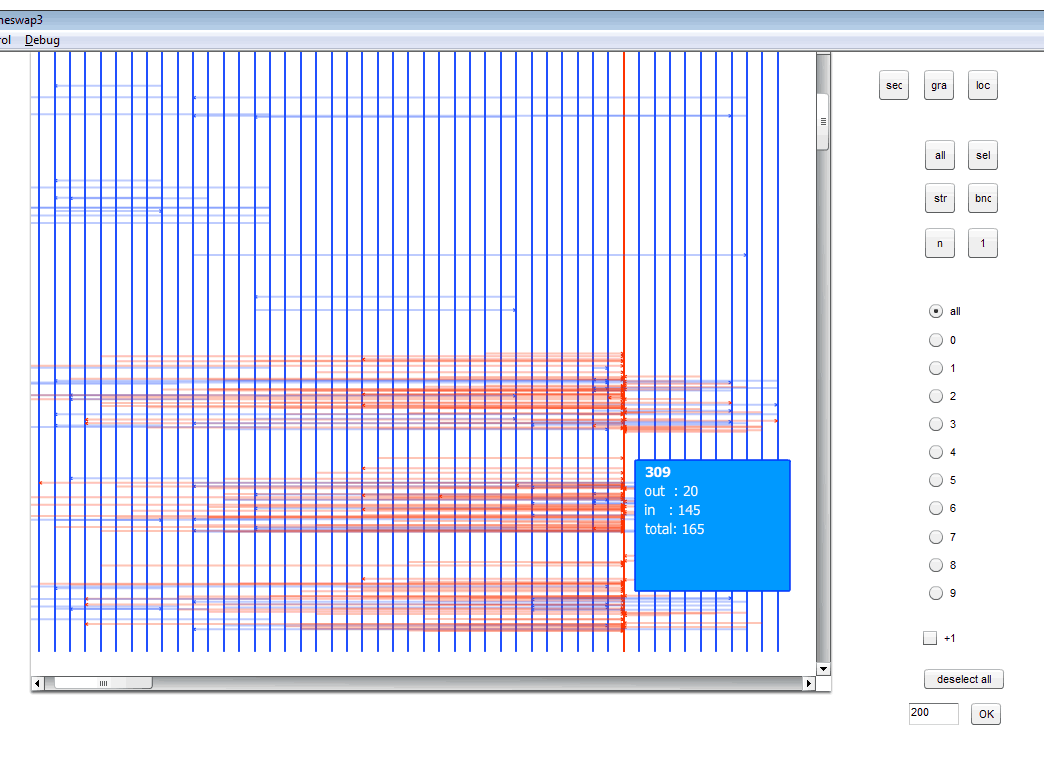Click the vertical scrollbar down arrow

(824, 669)
